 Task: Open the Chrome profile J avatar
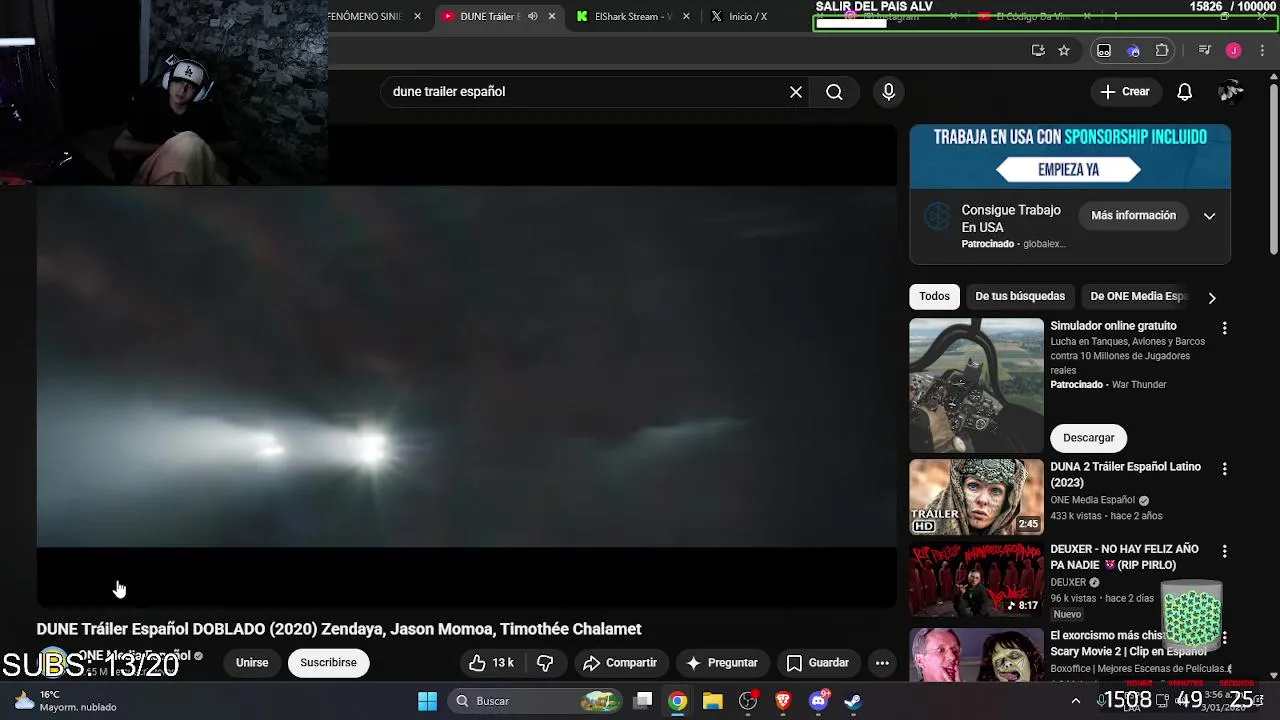1233,50
